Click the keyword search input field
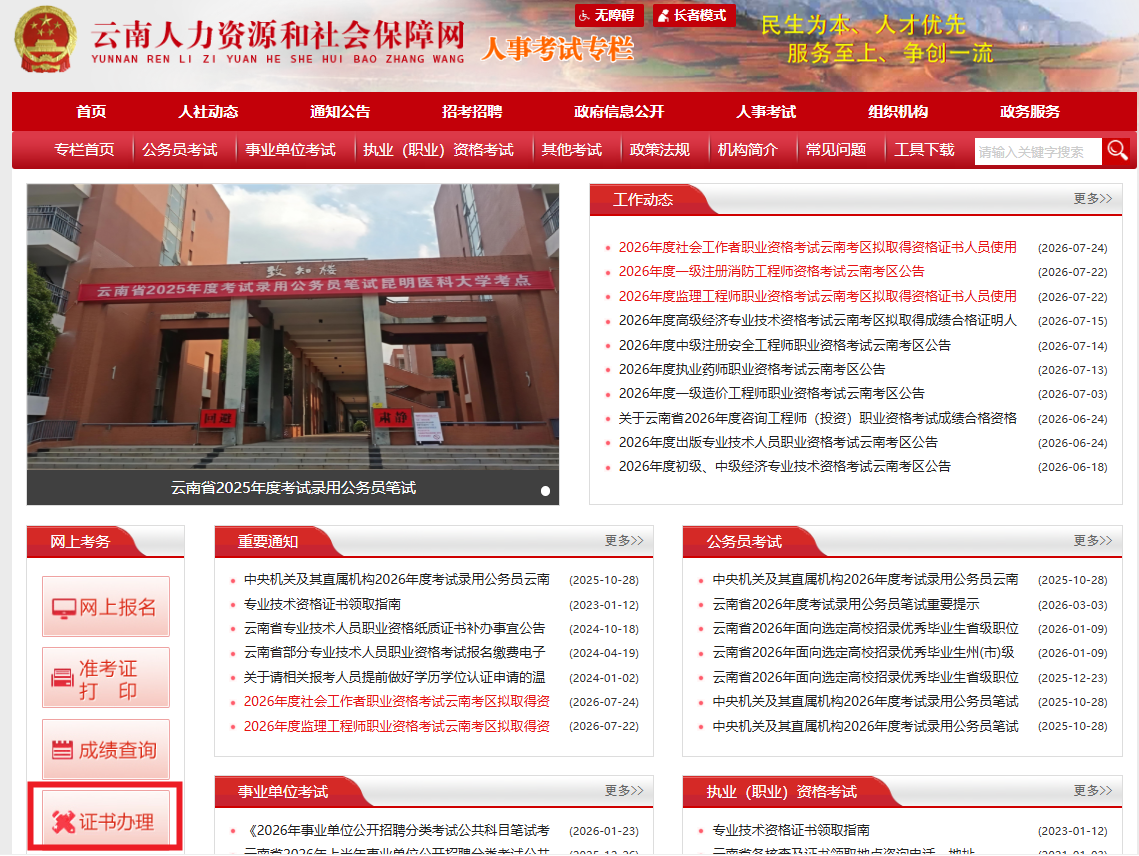This screenshot has height=856, width=1139. tap(1037, 152)
